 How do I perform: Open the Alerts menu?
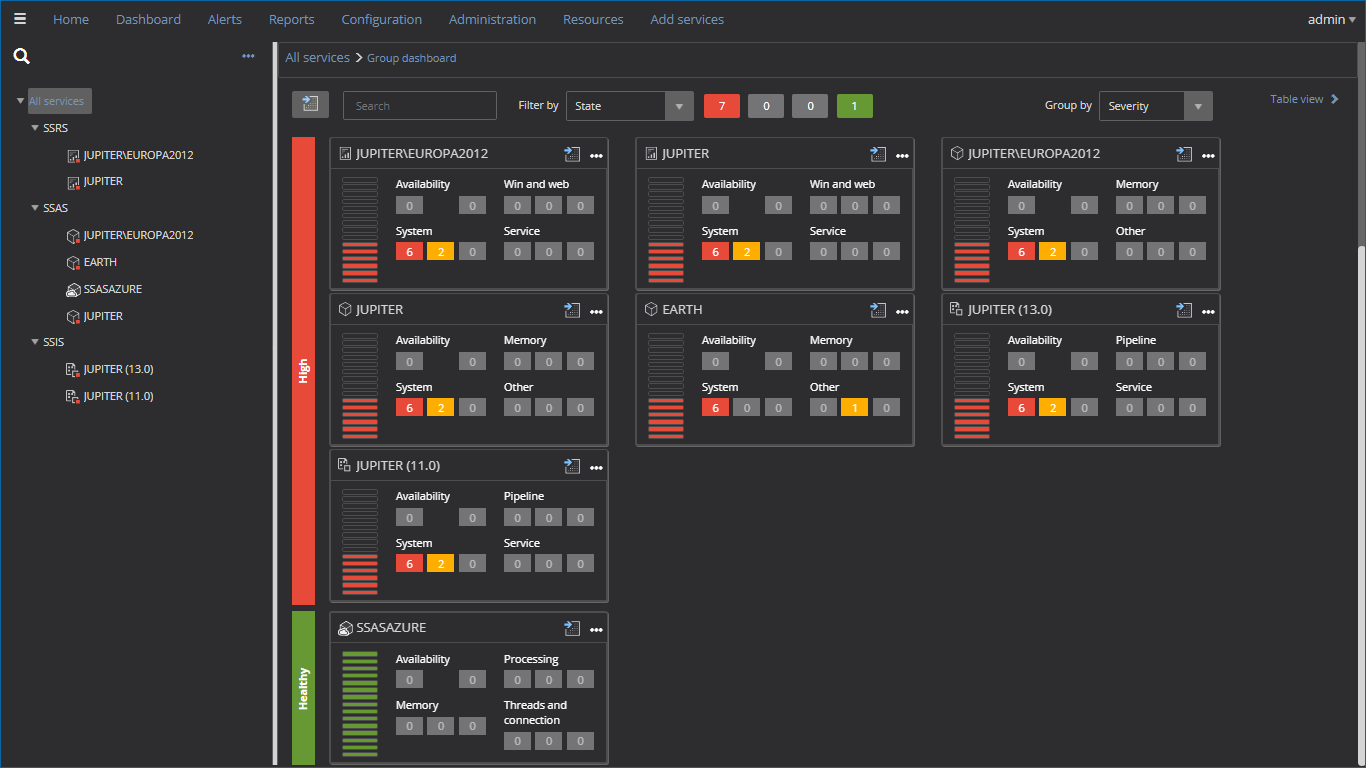pyautogui.click(x=224, y=19)
